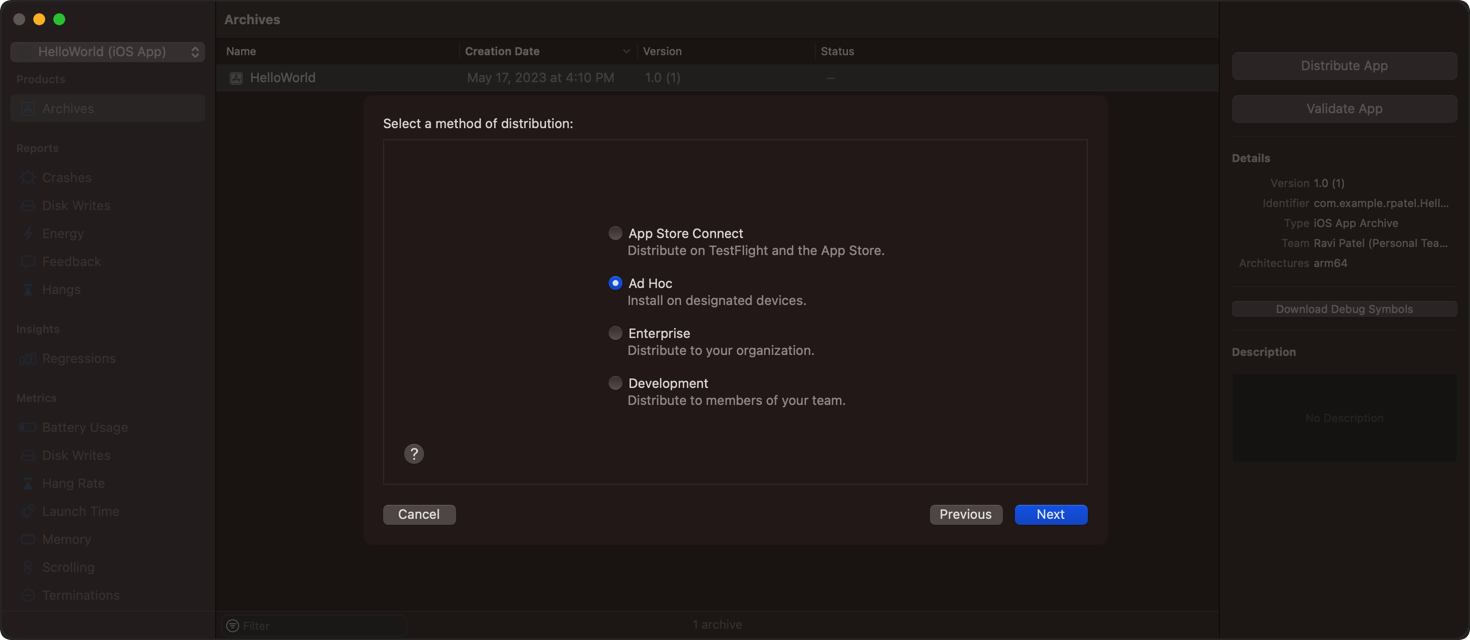Open the Launch Time metric icon
The width and height of the screenshot is (1470, 640).
(x=28, y=511)
